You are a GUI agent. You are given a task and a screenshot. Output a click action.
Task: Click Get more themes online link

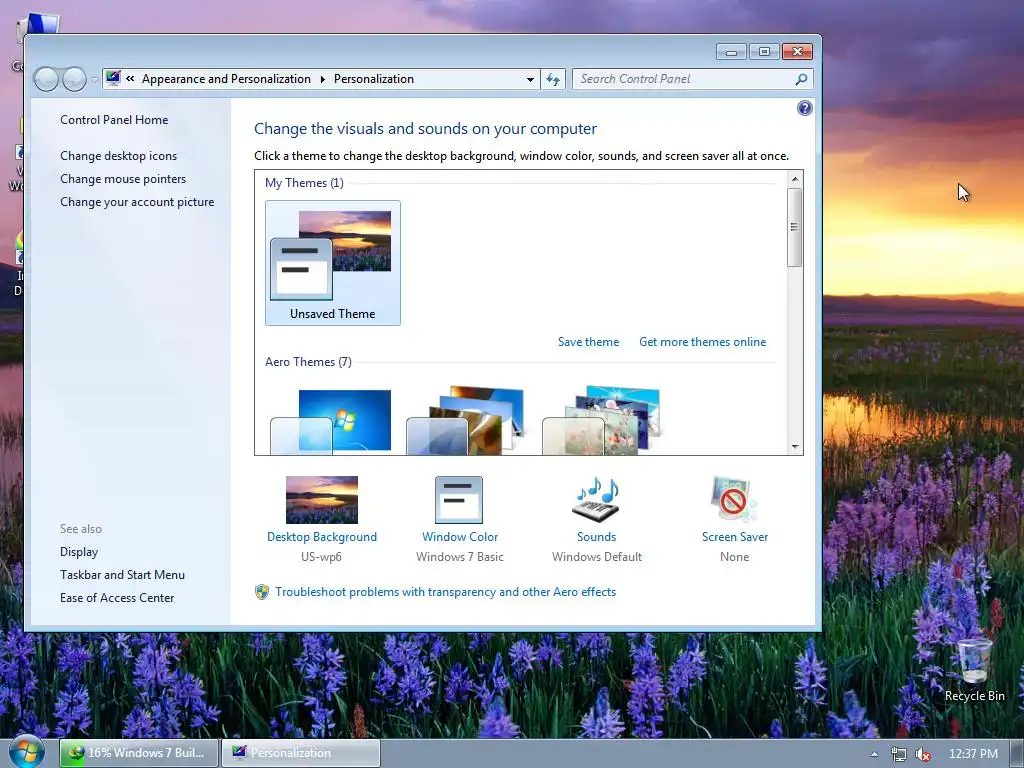click(702, 342)
